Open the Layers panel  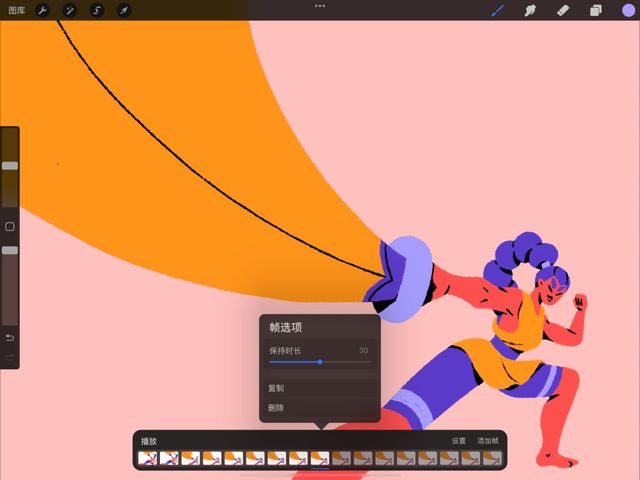(x=596, y=10)
